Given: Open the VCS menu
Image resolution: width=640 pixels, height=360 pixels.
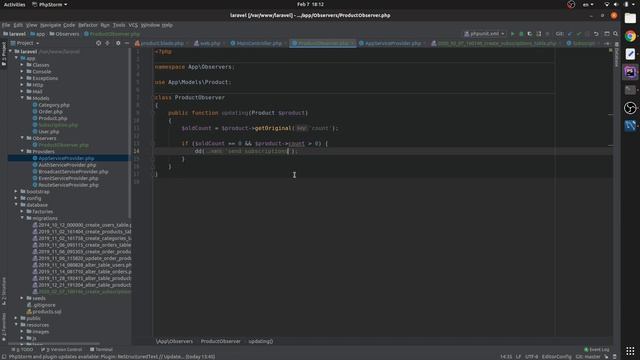Looking at the screenshot, I should (x=133, y=25).
